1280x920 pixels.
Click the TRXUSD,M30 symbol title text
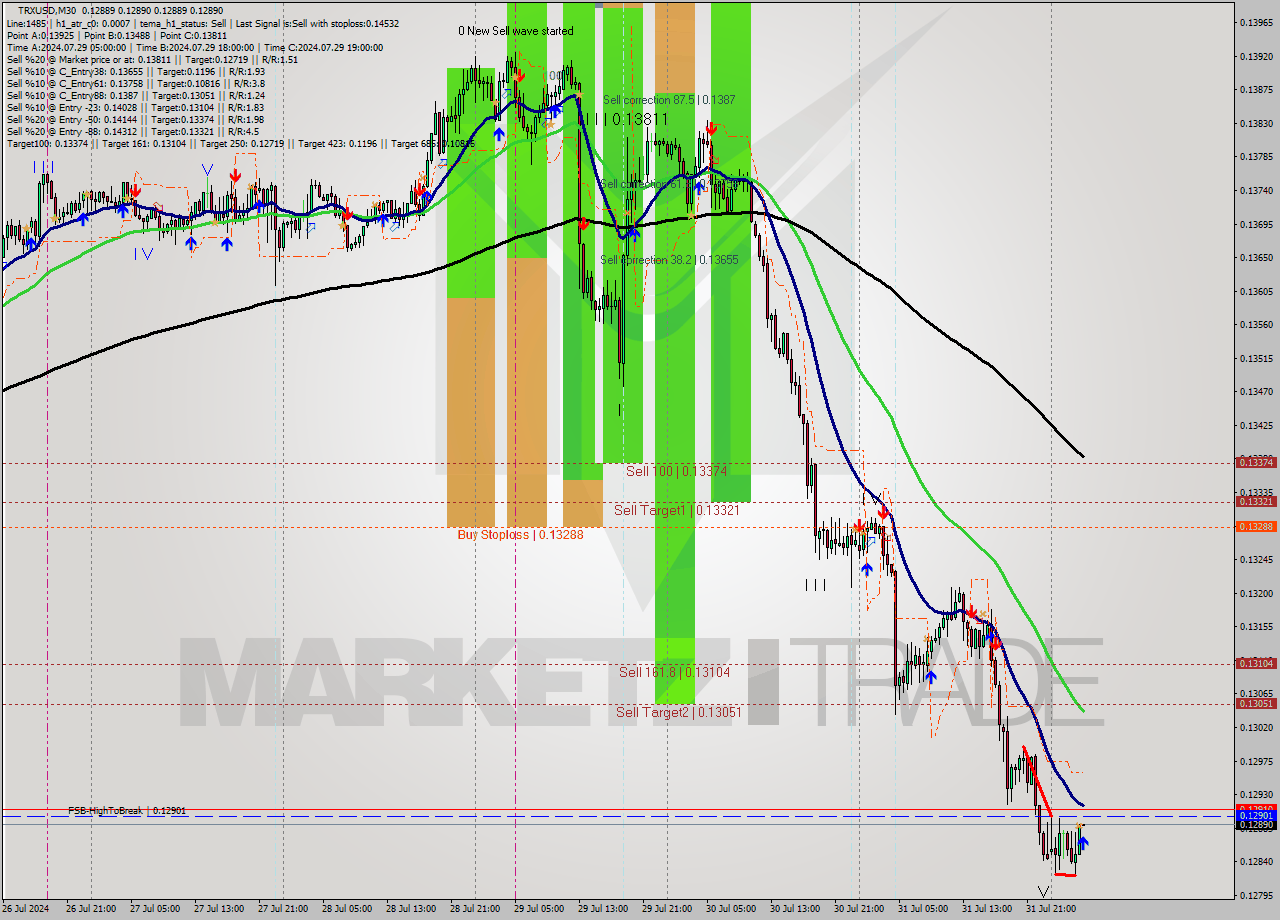coord(47,10)
